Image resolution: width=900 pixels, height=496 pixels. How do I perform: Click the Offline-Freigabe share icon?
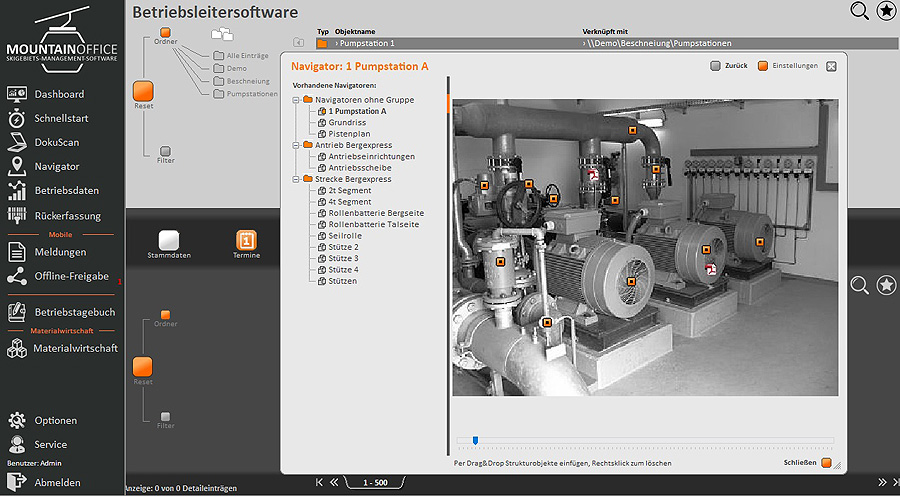pyautogui.click(x=17, y=276)
